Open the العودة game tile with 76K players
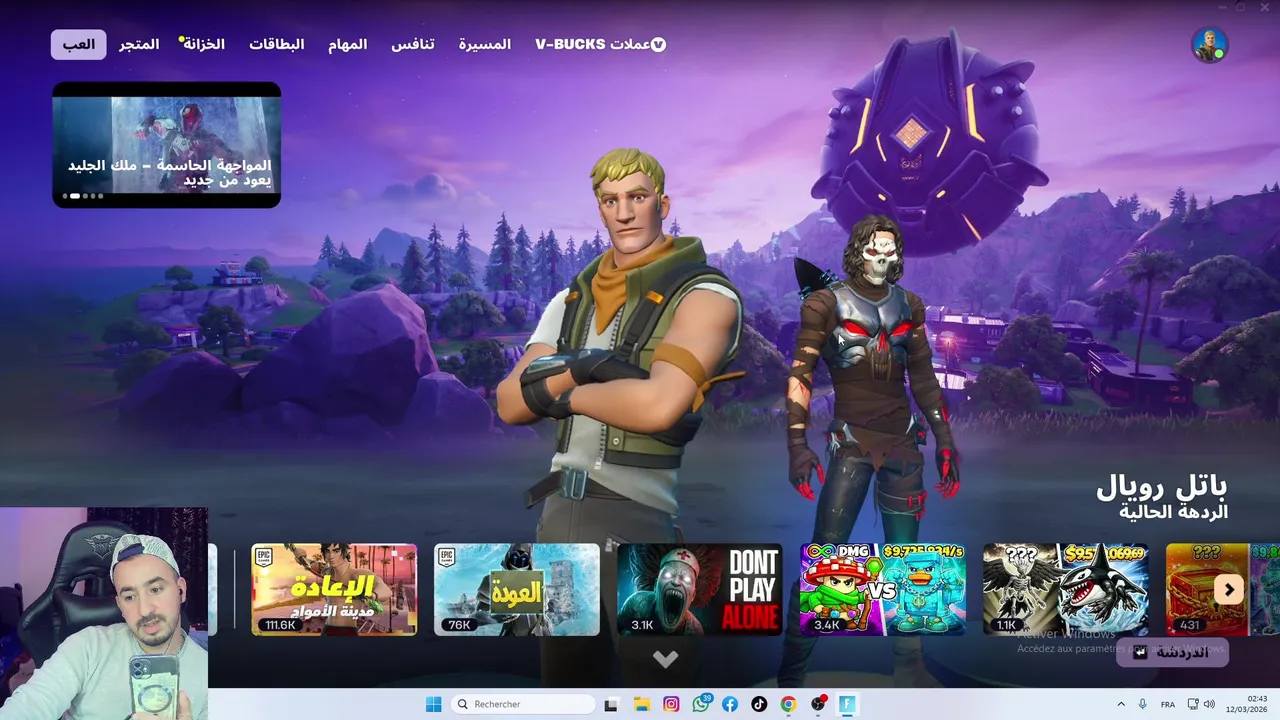Screen dimensions: 1280x720 pyautogui.click(x=517, y=590)
